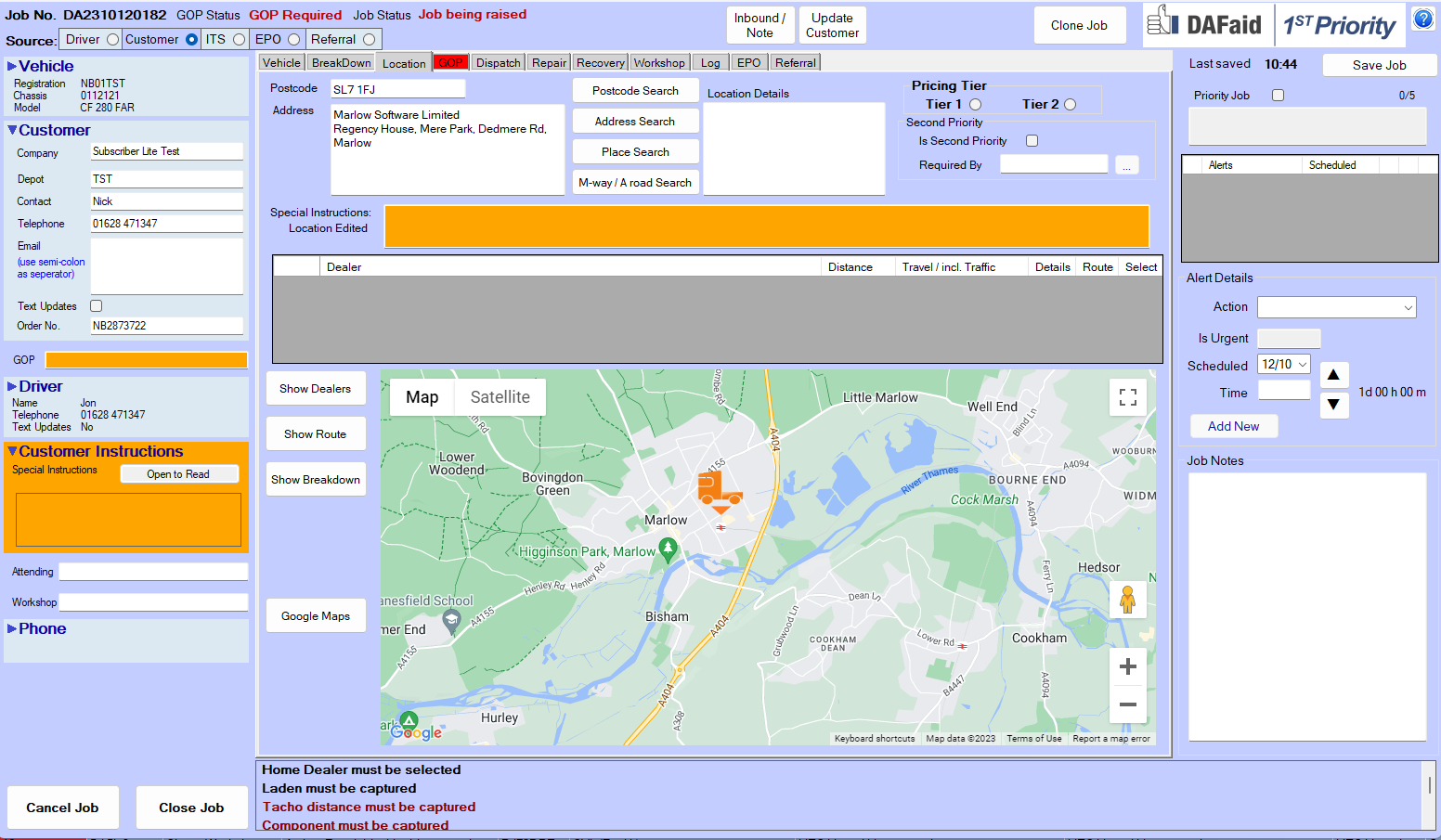Switch to the Vehicle tab

[281, 63]
